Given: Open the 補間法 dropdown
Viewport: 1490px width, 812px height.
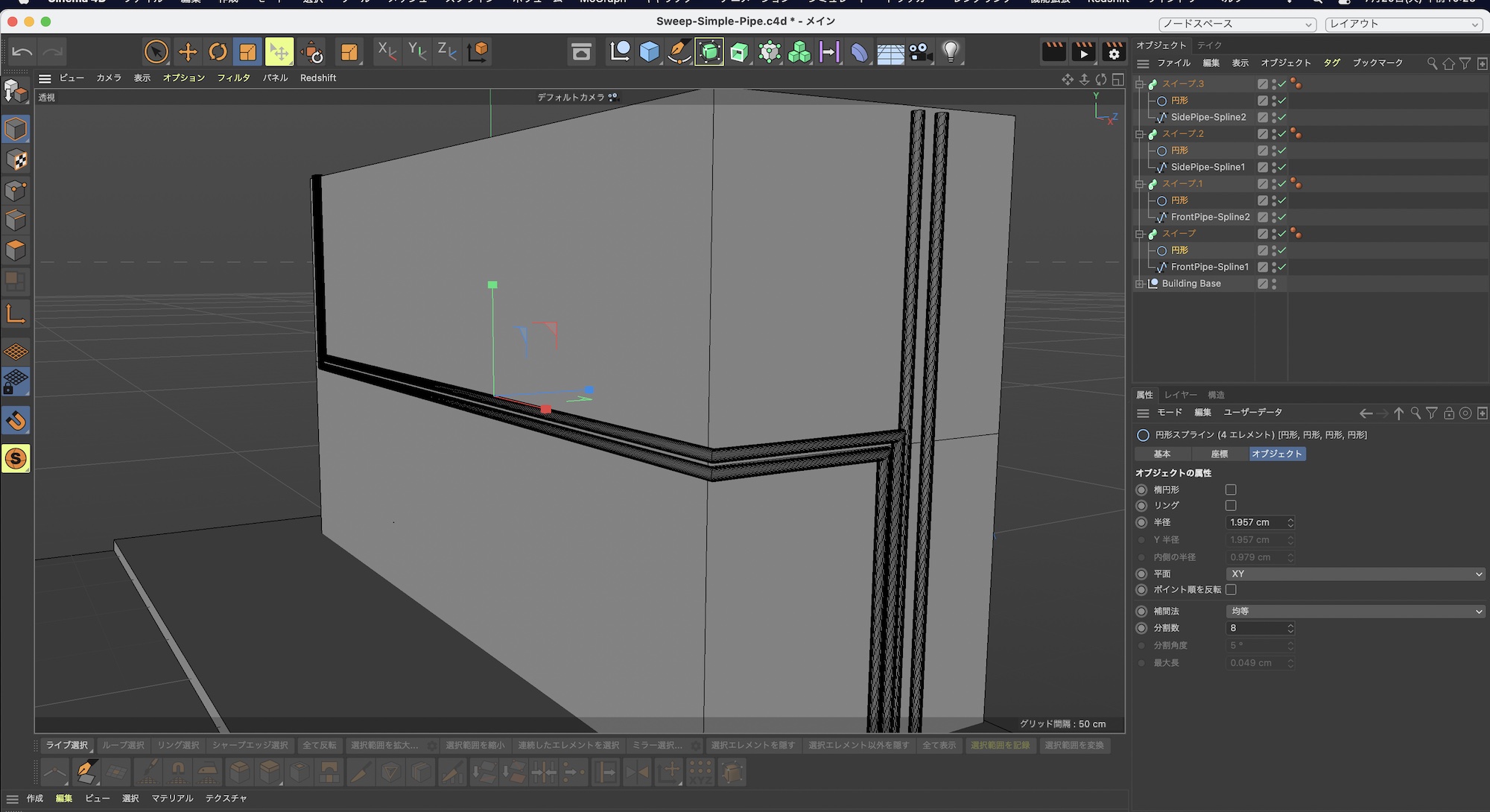Looking at the screenshot, I should point(1354,612).
